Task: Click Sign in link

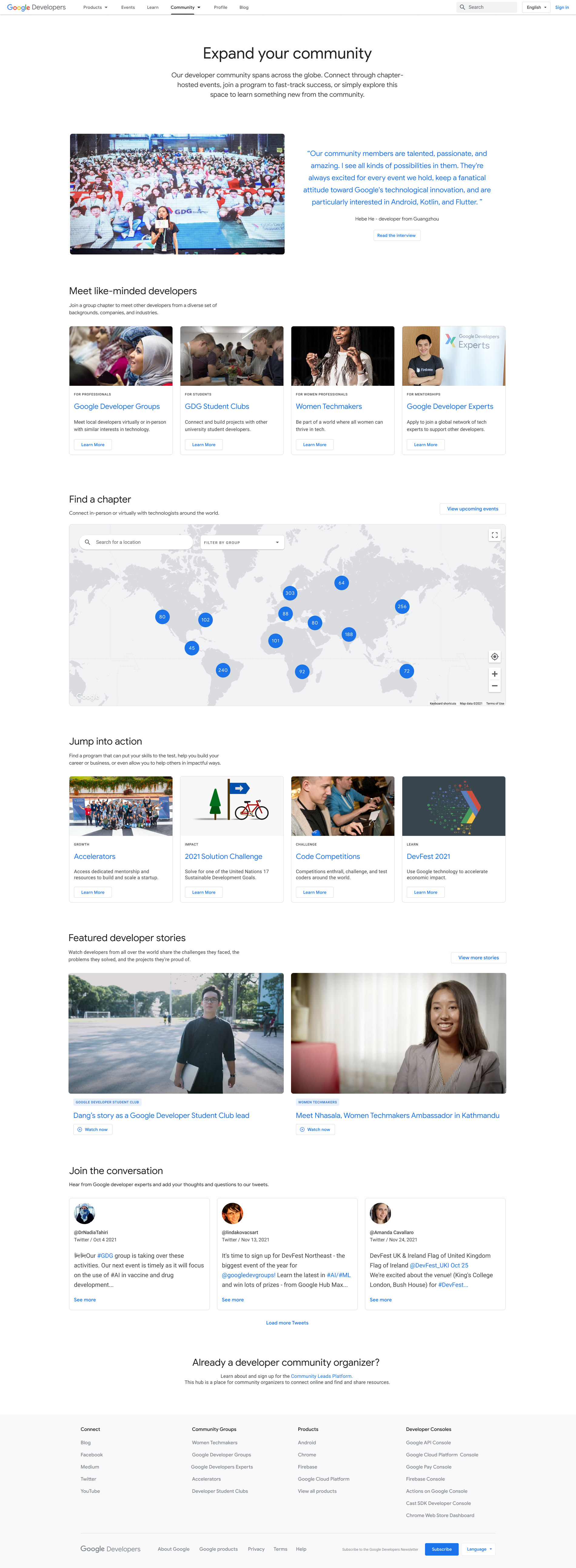Action: (x=562, y=7)
